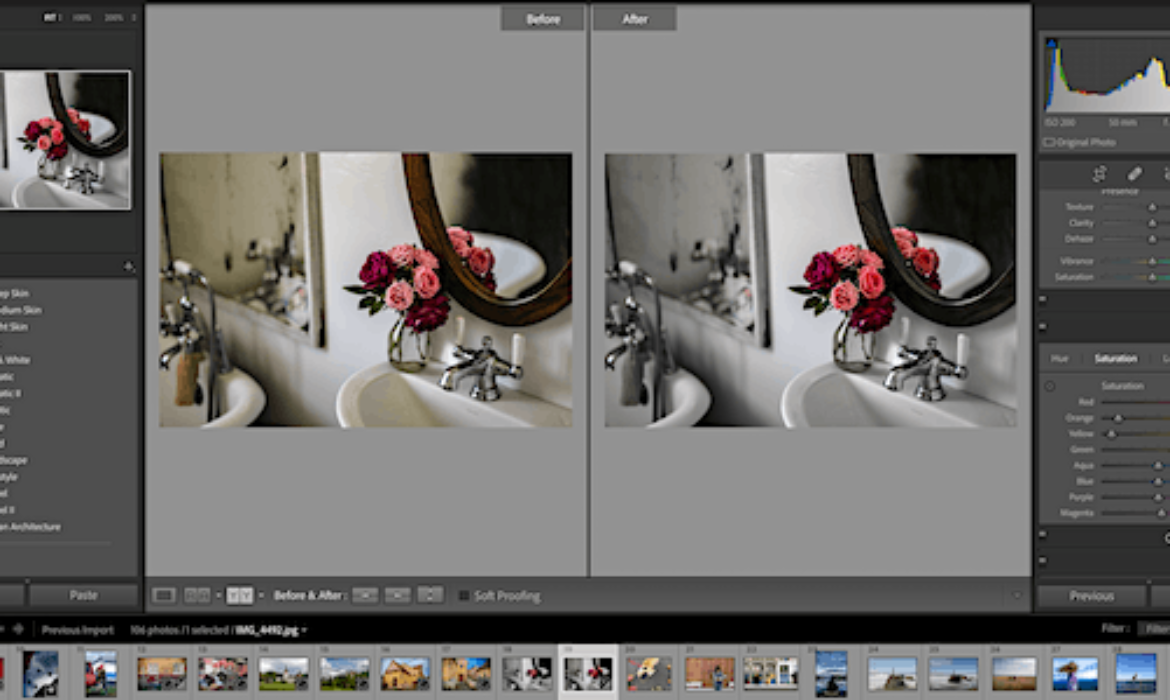
Task: Click the Before label above left image
Action: coord(542,19)
